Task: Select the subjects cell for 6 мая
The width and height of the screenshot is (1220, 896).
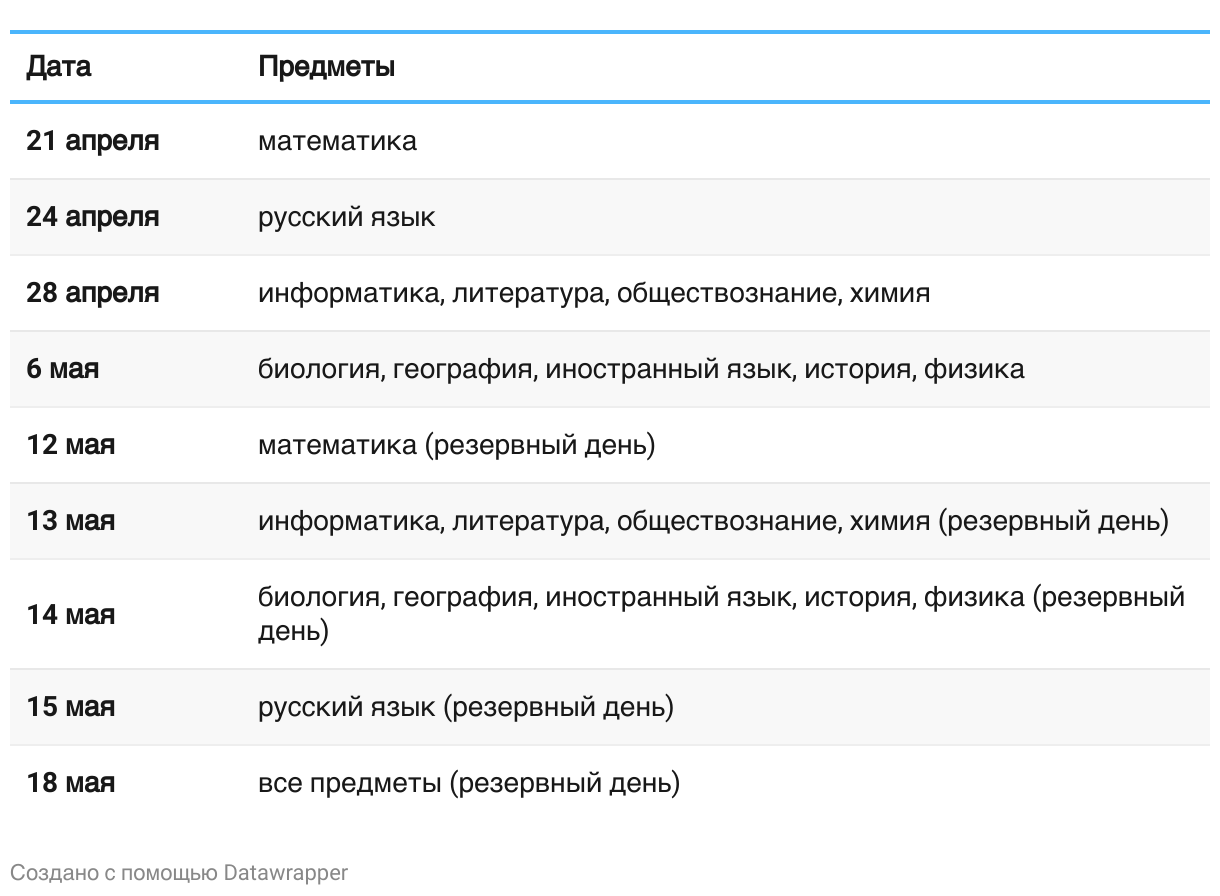Action: [x=640, y=369]
